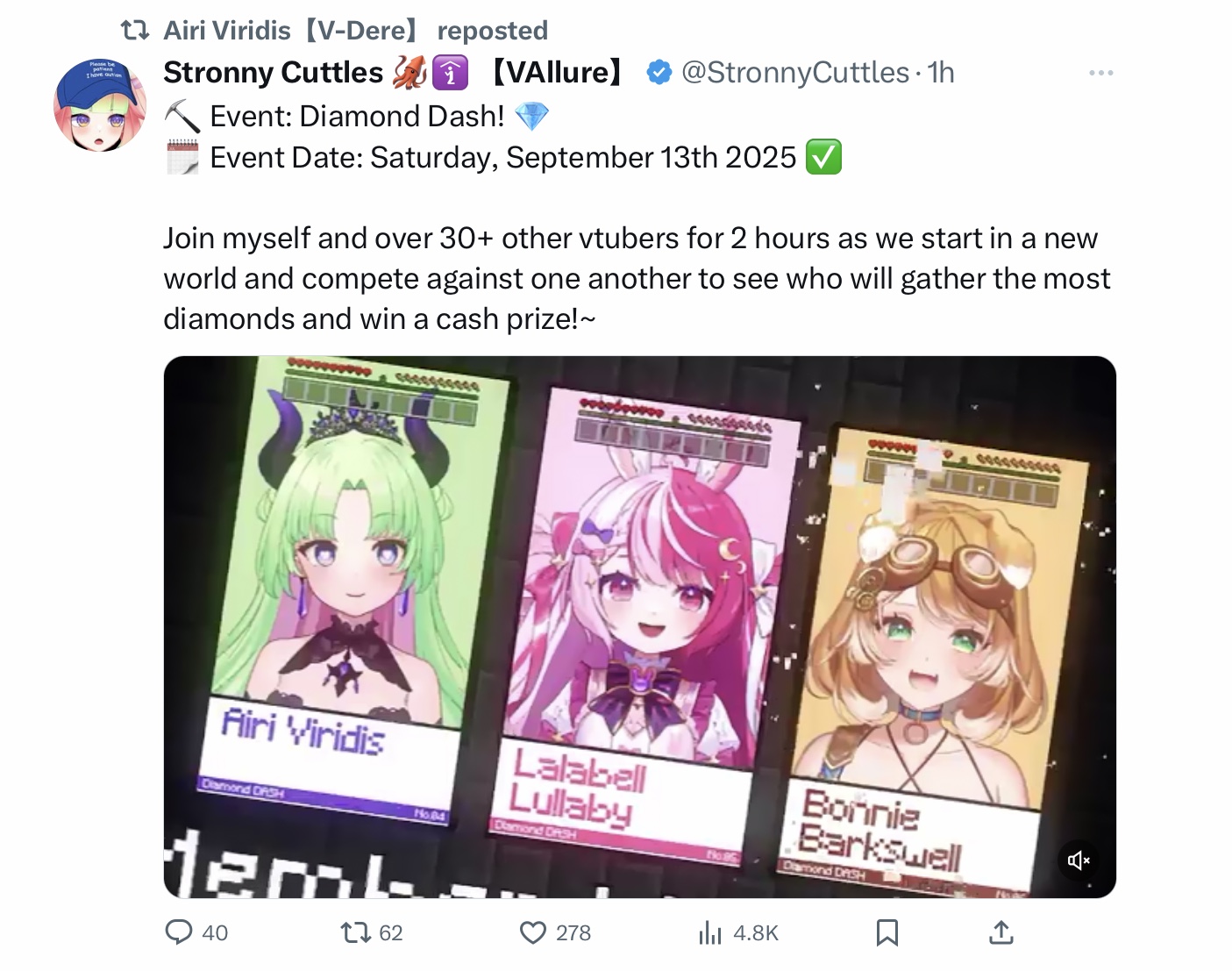Open the Stronny Cuttles profile avatar
This screenshot has width=1232, height=971.
pyautogui.click(x=99, y=105)
